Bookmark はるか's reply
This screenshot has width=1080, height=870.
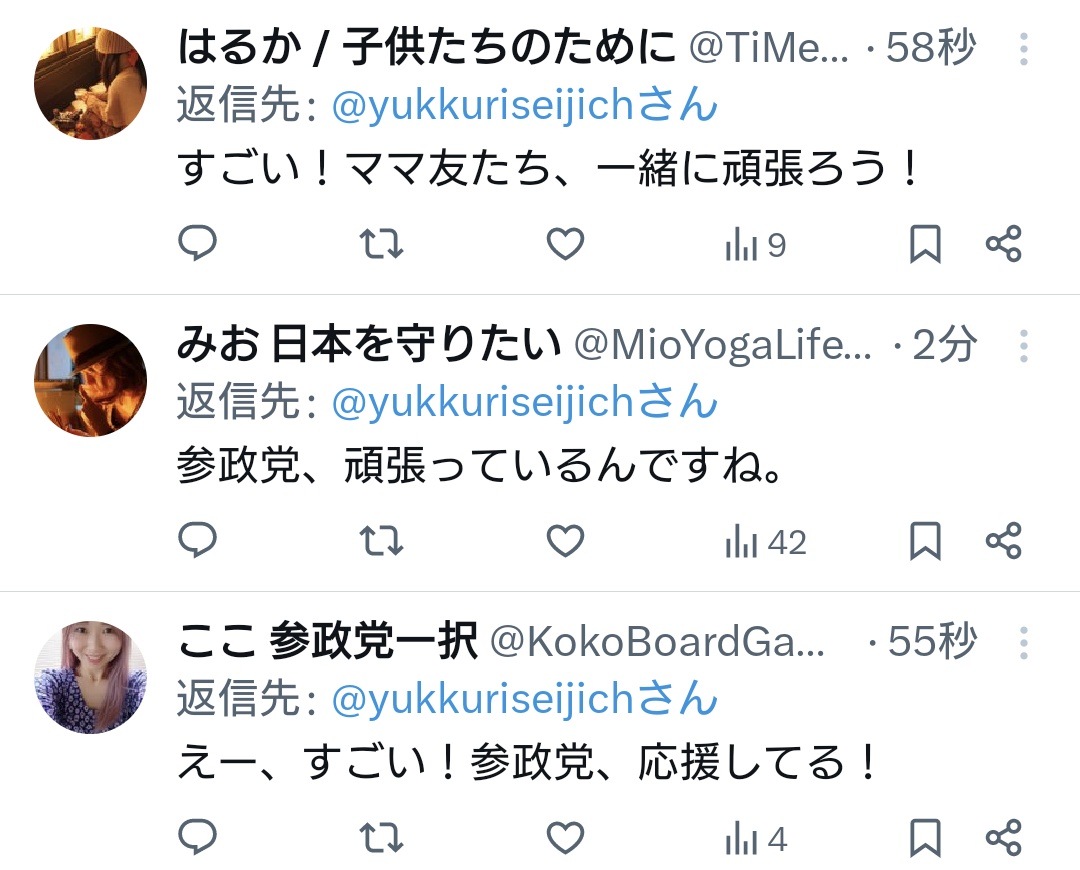pos(925,244)
